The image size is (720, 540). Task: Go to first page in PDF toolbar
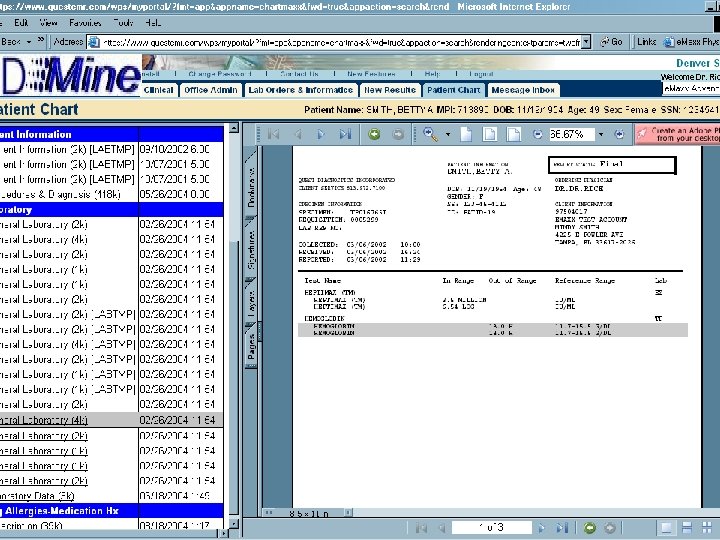[x=274, y=134]
